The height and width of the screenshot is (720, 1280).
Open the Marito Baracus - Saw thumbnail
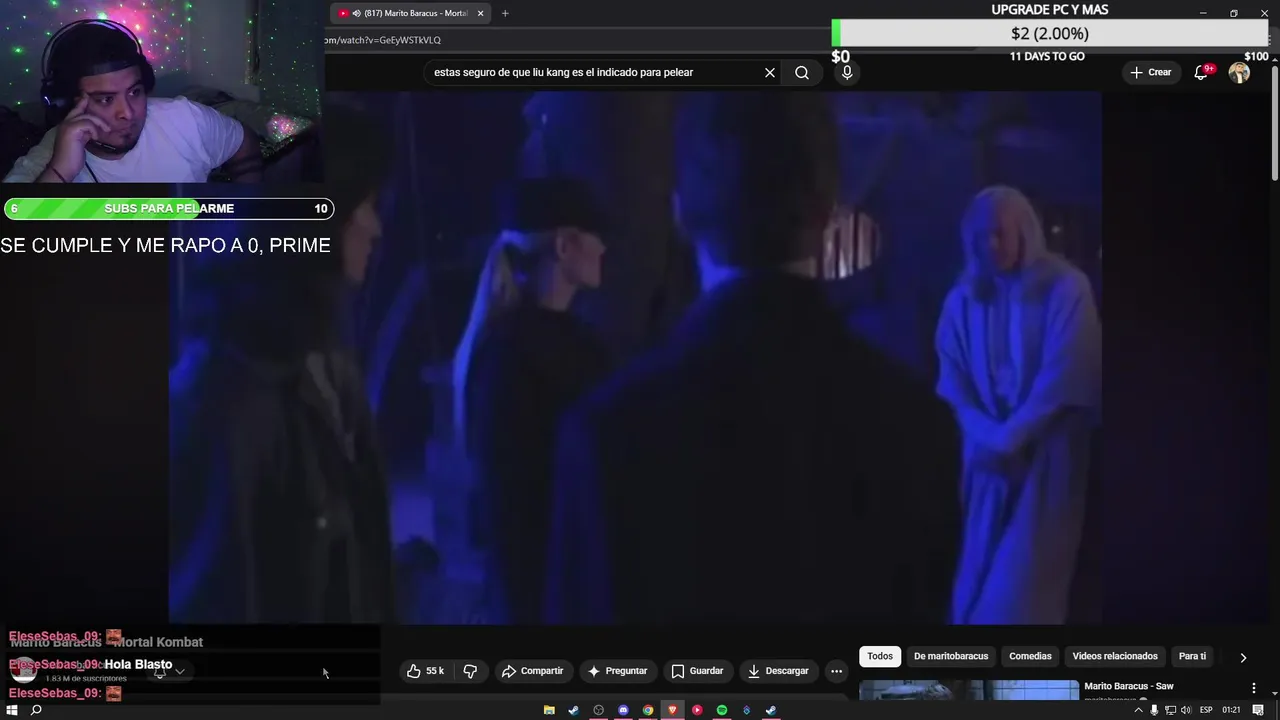pyautogui.click(x=969, y=690)
